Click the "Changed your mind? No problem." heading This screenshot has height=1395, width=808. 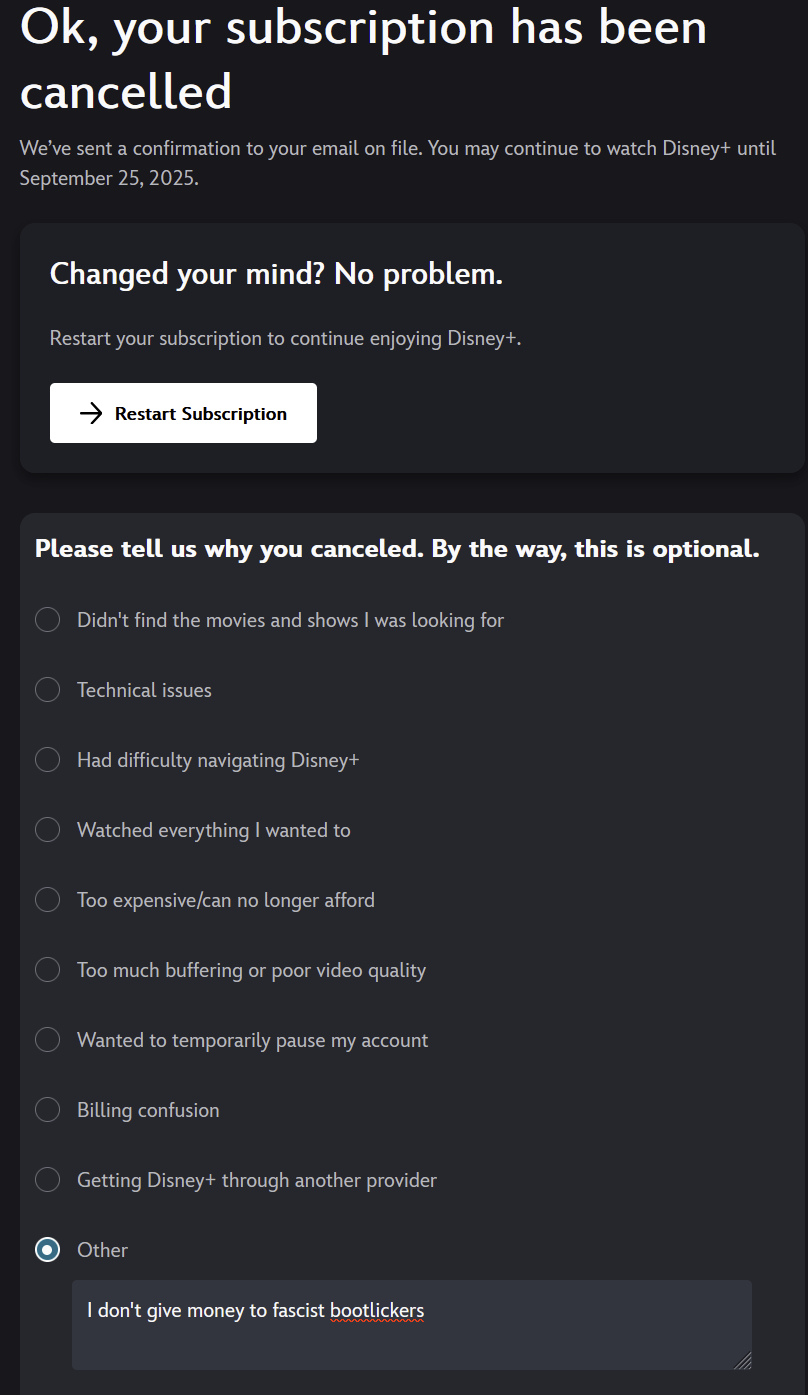coord(276,273)
